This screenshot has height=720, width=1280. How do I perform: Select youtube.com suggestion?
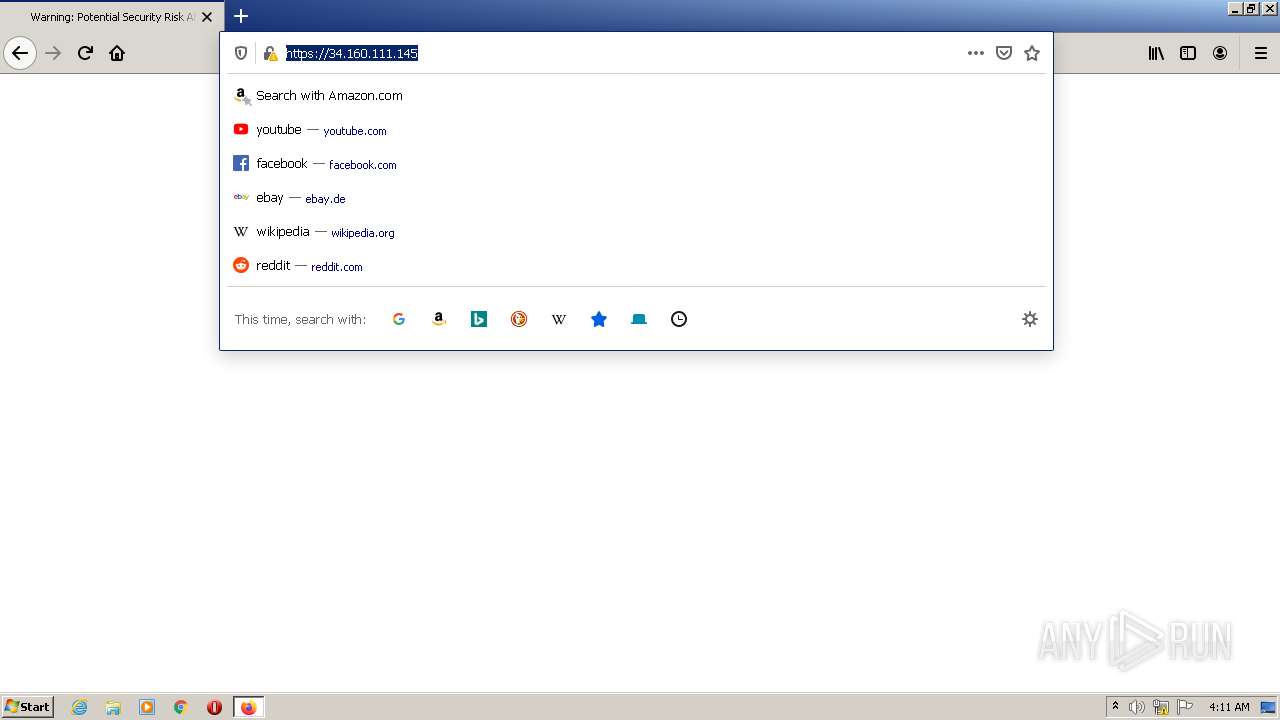pos(636,130)
